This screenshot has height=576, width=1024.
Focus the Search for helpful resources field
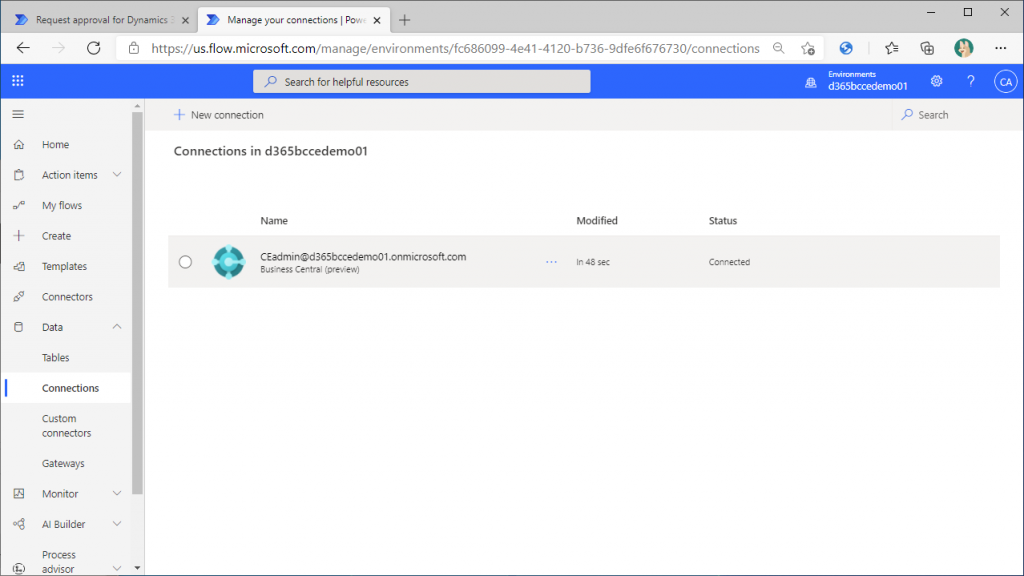[422, 82]
